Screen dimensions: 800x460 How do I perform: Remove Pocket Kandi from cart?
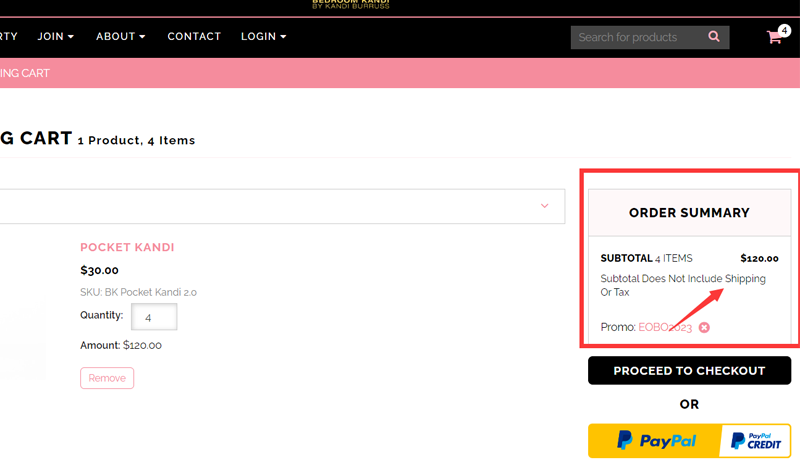pyautogui.click(x=107, y=378)
